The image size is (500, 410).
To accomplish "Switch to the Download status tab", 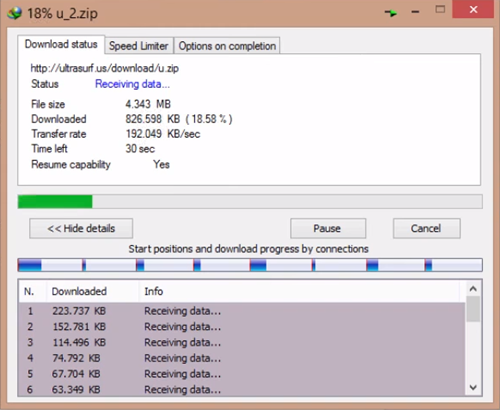I will [x=61, y=44].
